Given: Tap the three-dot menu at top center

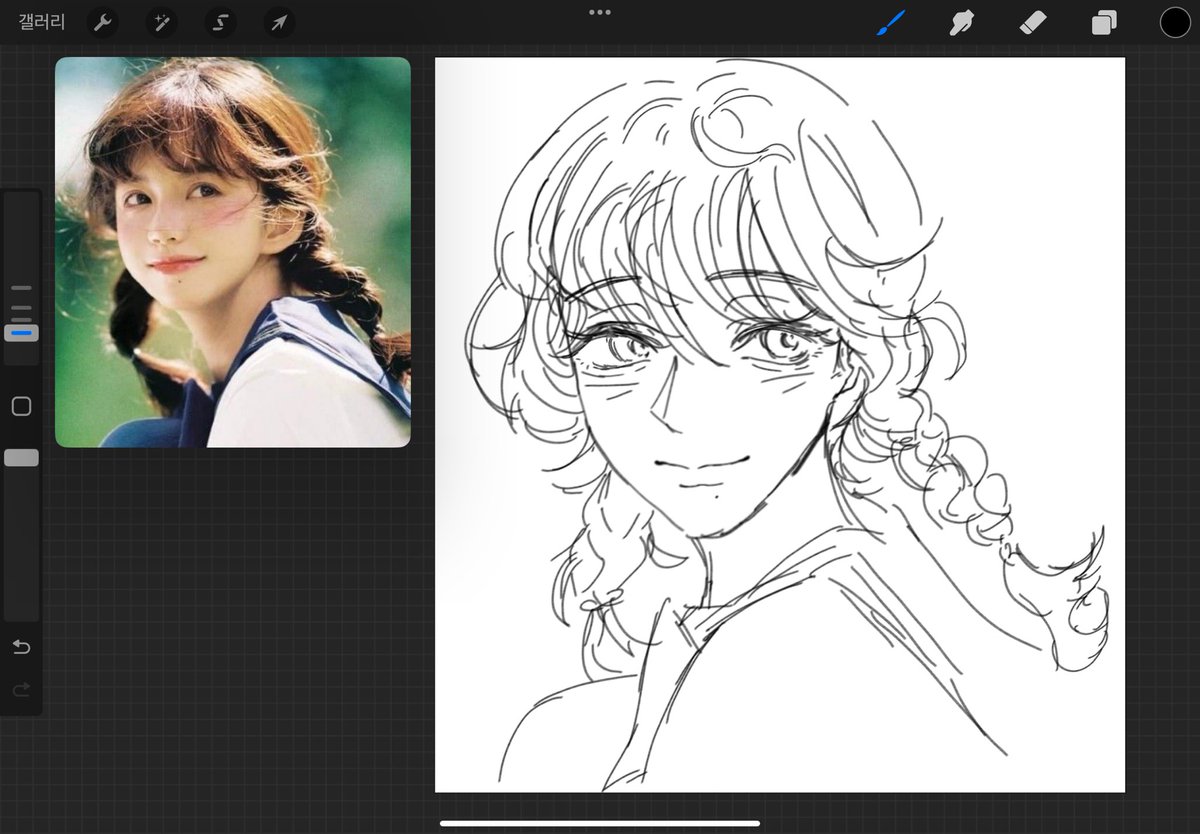Looking at the screenshot, I should [600, 12].
